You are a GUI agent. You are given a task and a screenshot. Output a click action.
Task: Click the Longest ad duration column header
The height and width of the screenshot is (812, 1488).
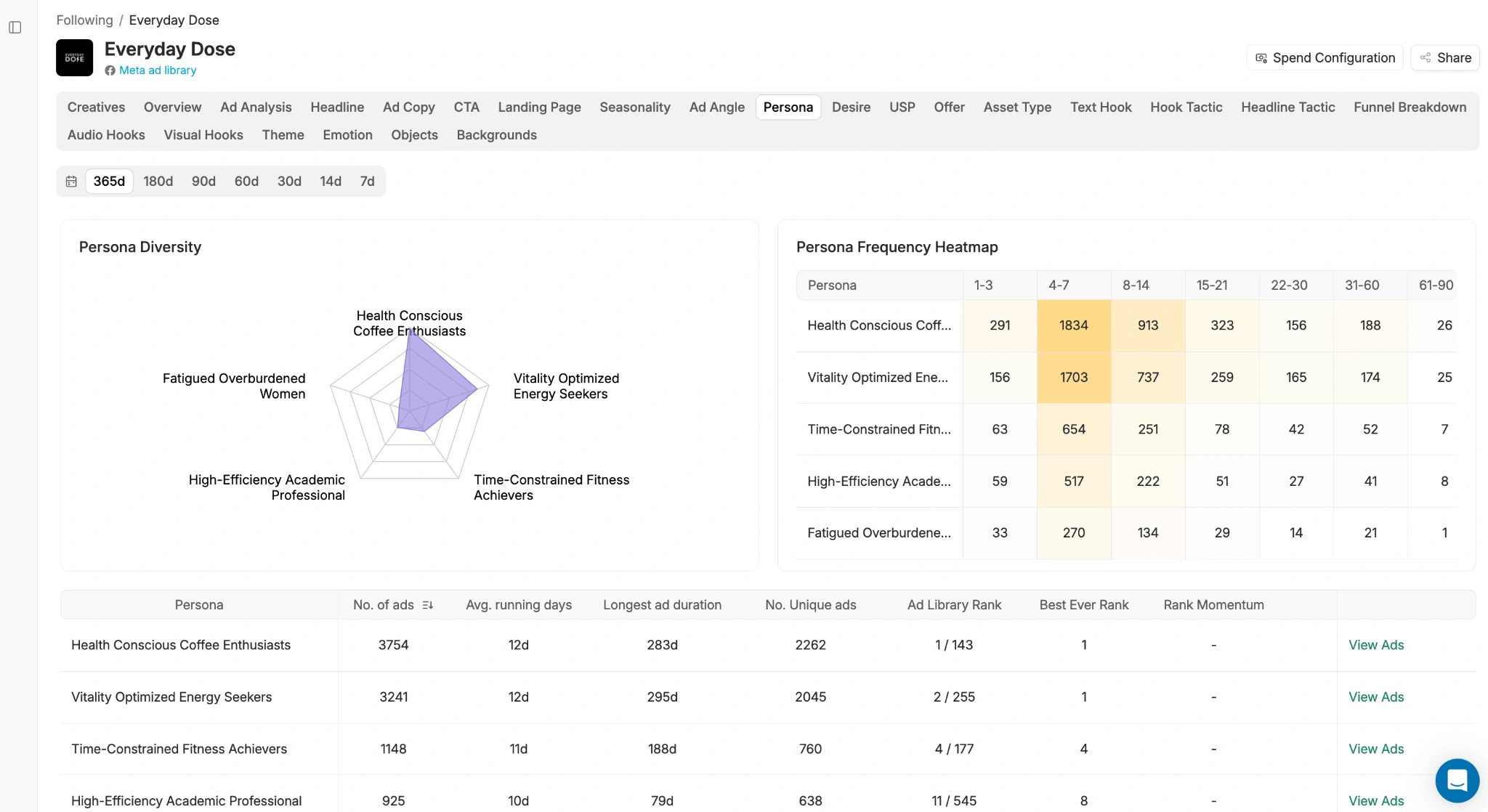coord(662,605)
